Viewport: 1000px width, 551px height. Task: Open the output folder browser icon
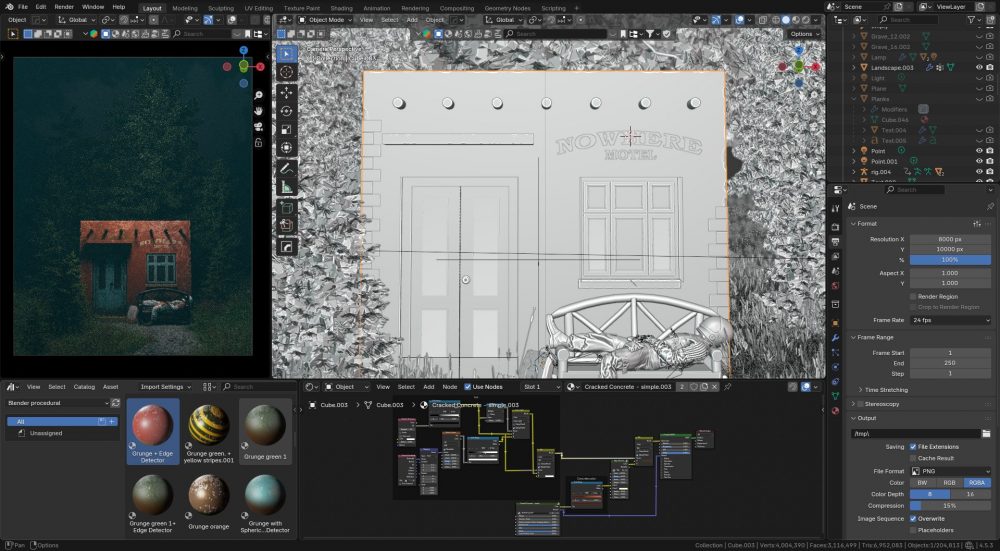[986, 434]
